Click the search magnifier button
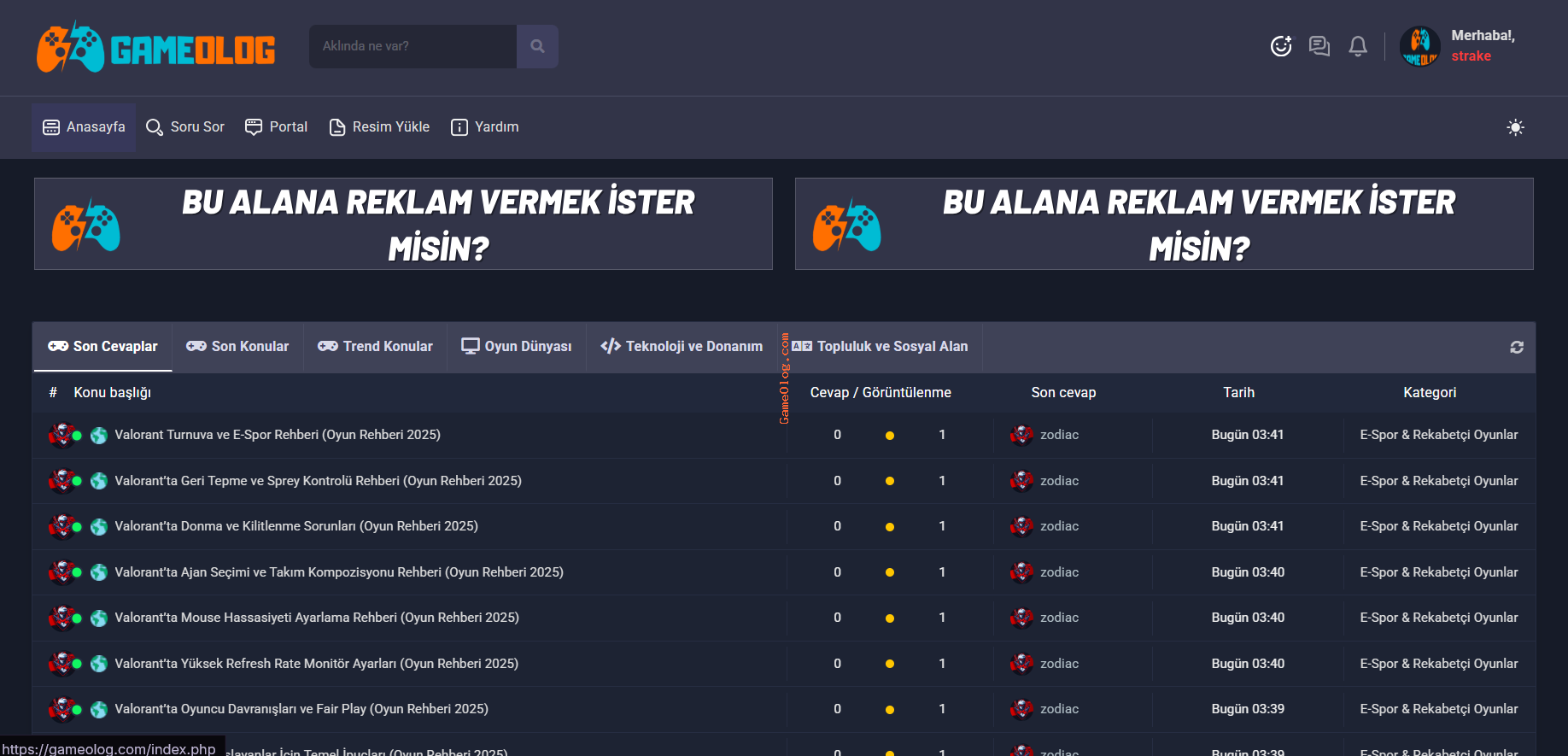Image resolution: width=1568 pixels, height=756 pixels. pyautogui.click(x=537, y=46)
